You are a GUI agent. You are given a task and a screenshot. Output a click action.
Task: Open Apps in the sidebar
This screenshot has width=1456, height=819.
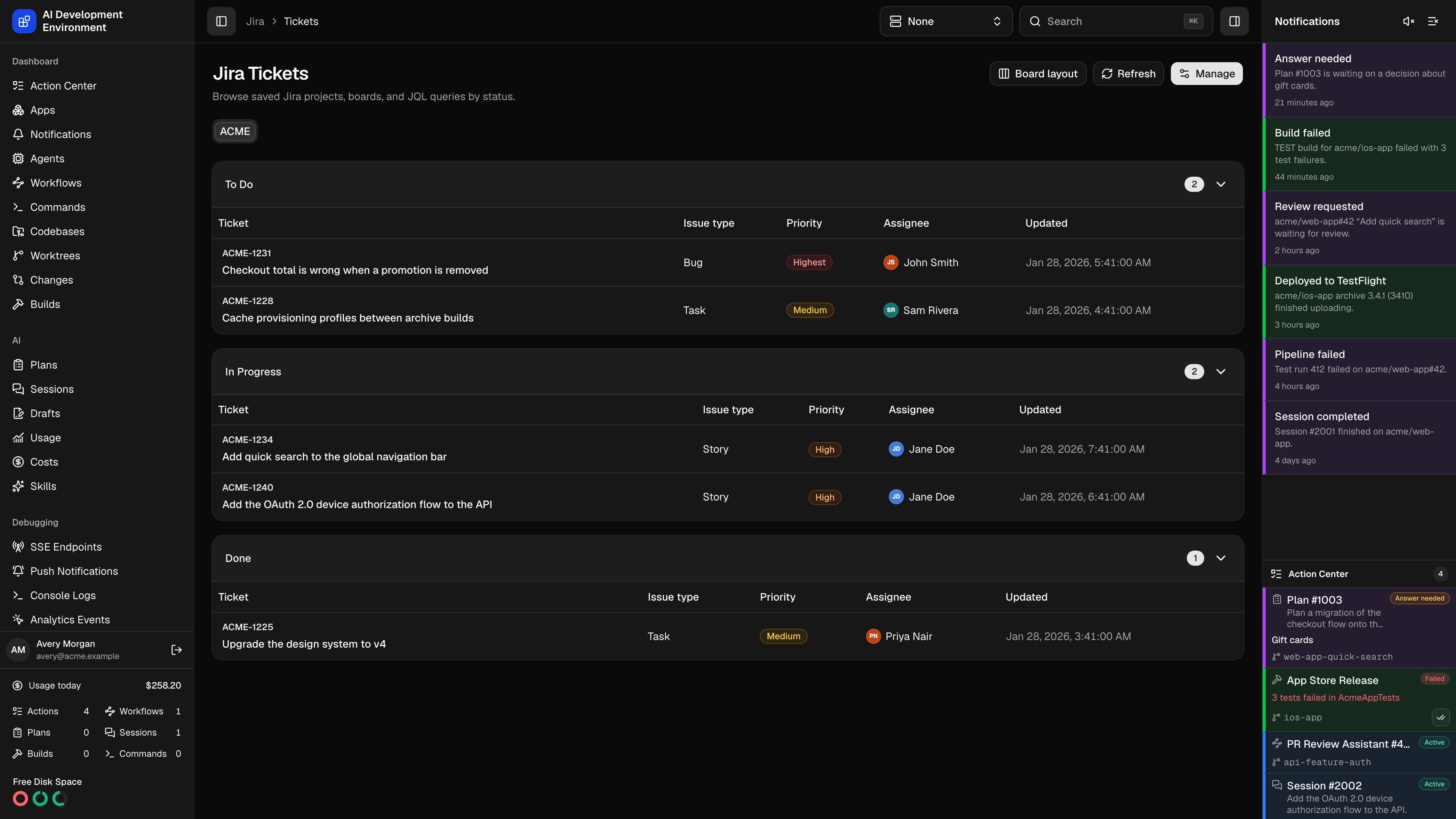(x=97, y=110)
